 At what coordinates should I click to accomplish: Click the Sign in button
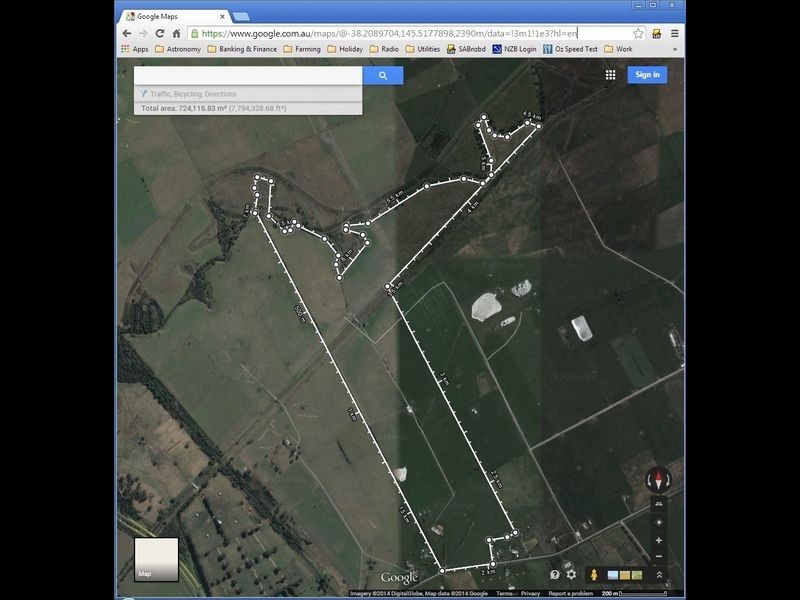[x=647, y=75]
